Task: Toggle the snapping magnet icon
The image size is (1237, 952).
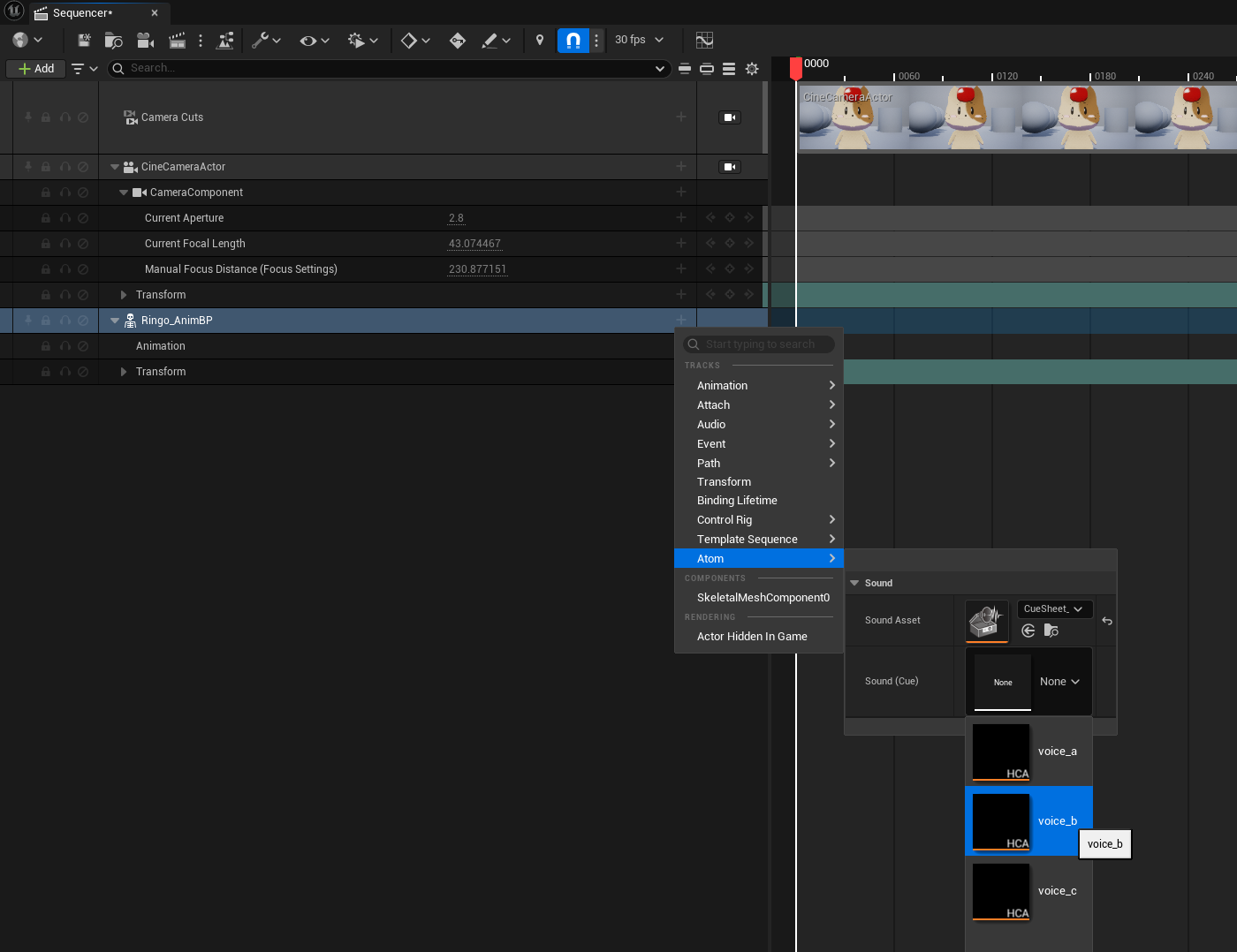Action: pos(572,40)
